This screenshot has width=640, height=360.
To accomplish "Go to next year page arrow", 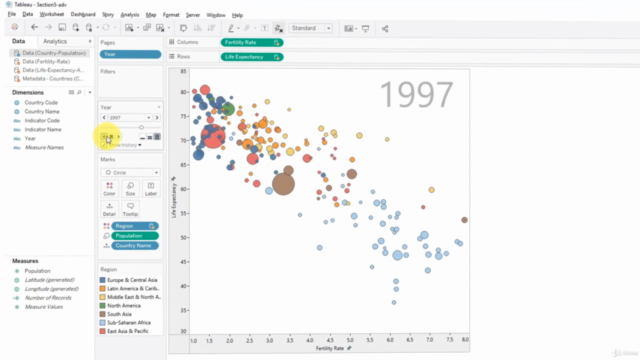I will pos(157,118).
